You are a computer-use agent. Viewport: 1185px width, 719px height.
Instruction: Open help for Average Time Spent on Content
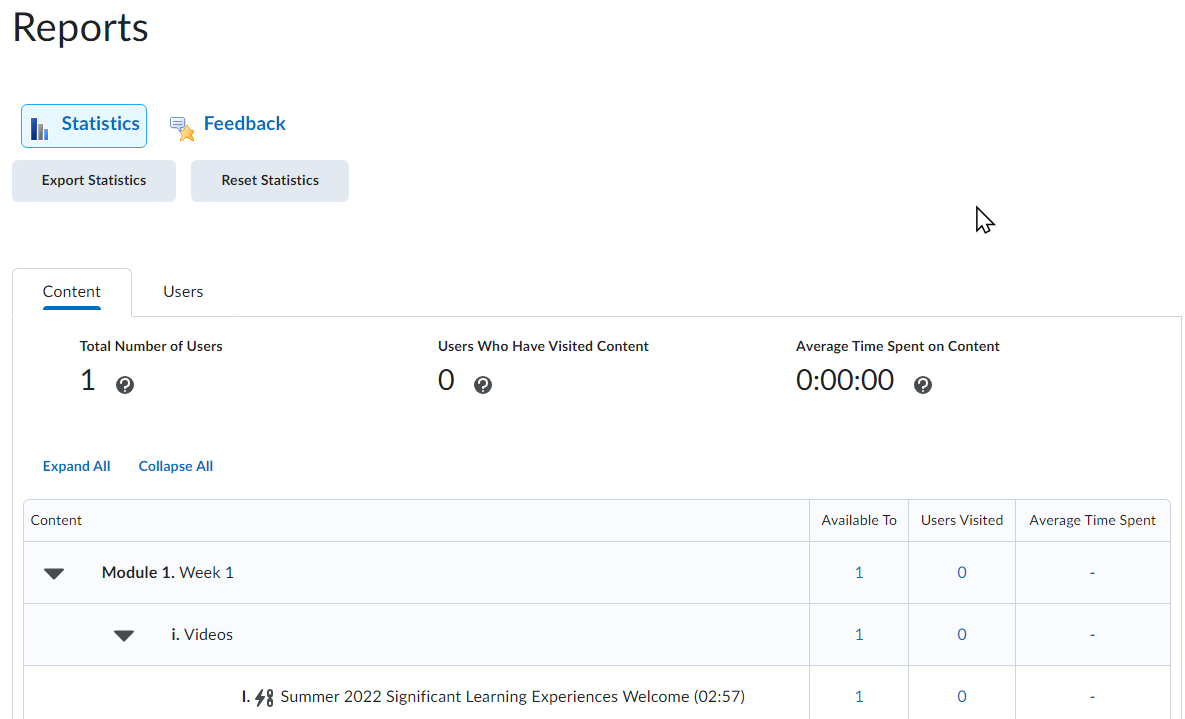[923, 385]
